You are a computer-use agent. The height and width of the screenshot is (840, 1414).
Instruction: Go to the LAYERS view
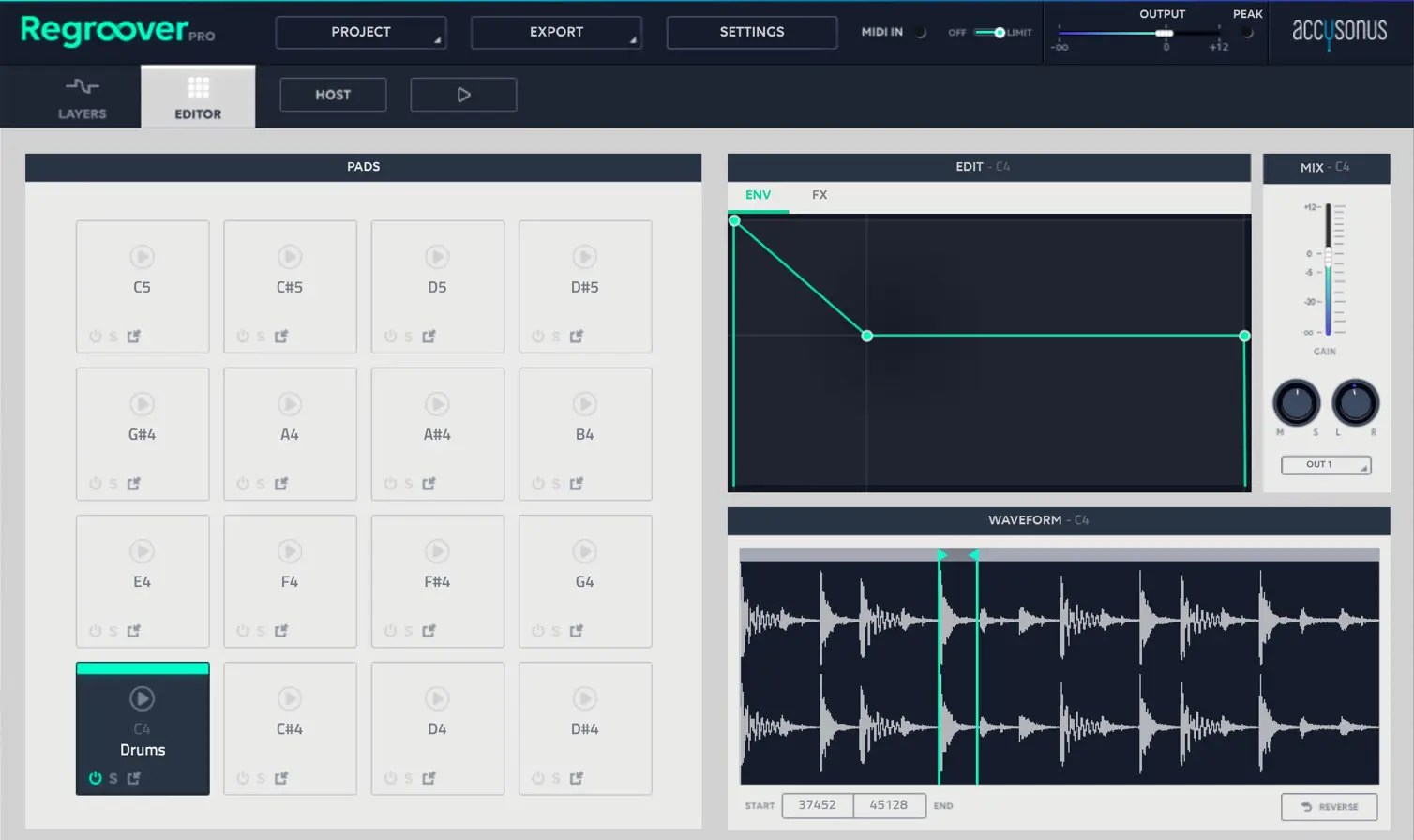click(82, 97)
